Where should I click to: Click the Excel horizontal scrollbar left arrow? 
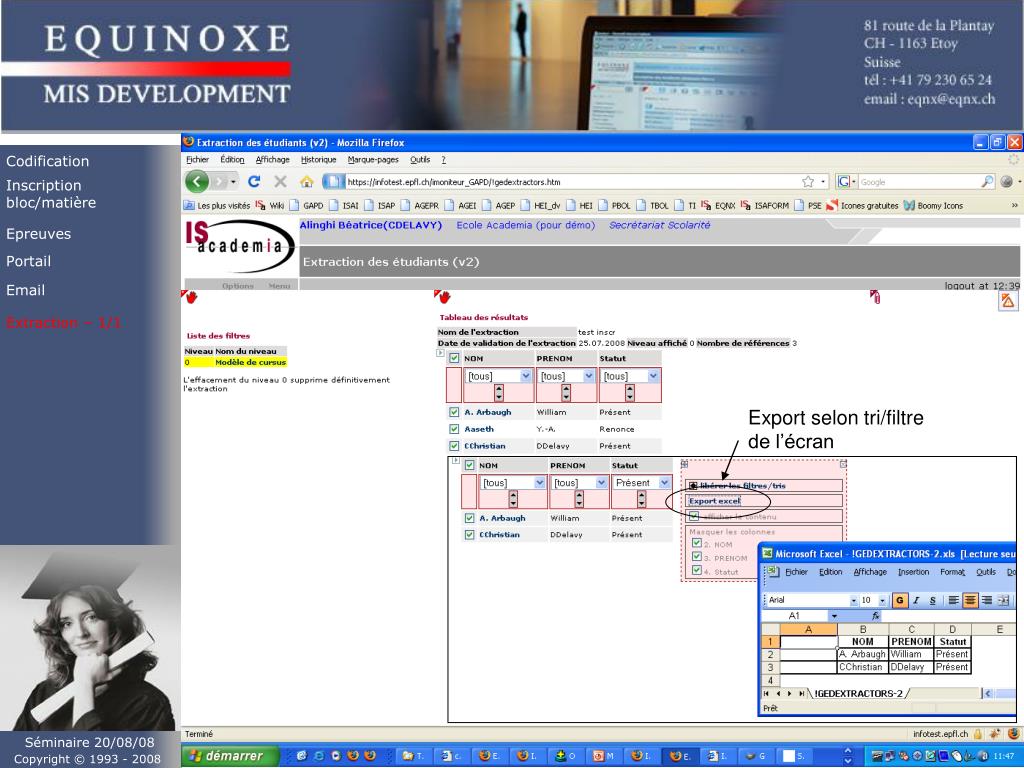click(x=987, y=694)
